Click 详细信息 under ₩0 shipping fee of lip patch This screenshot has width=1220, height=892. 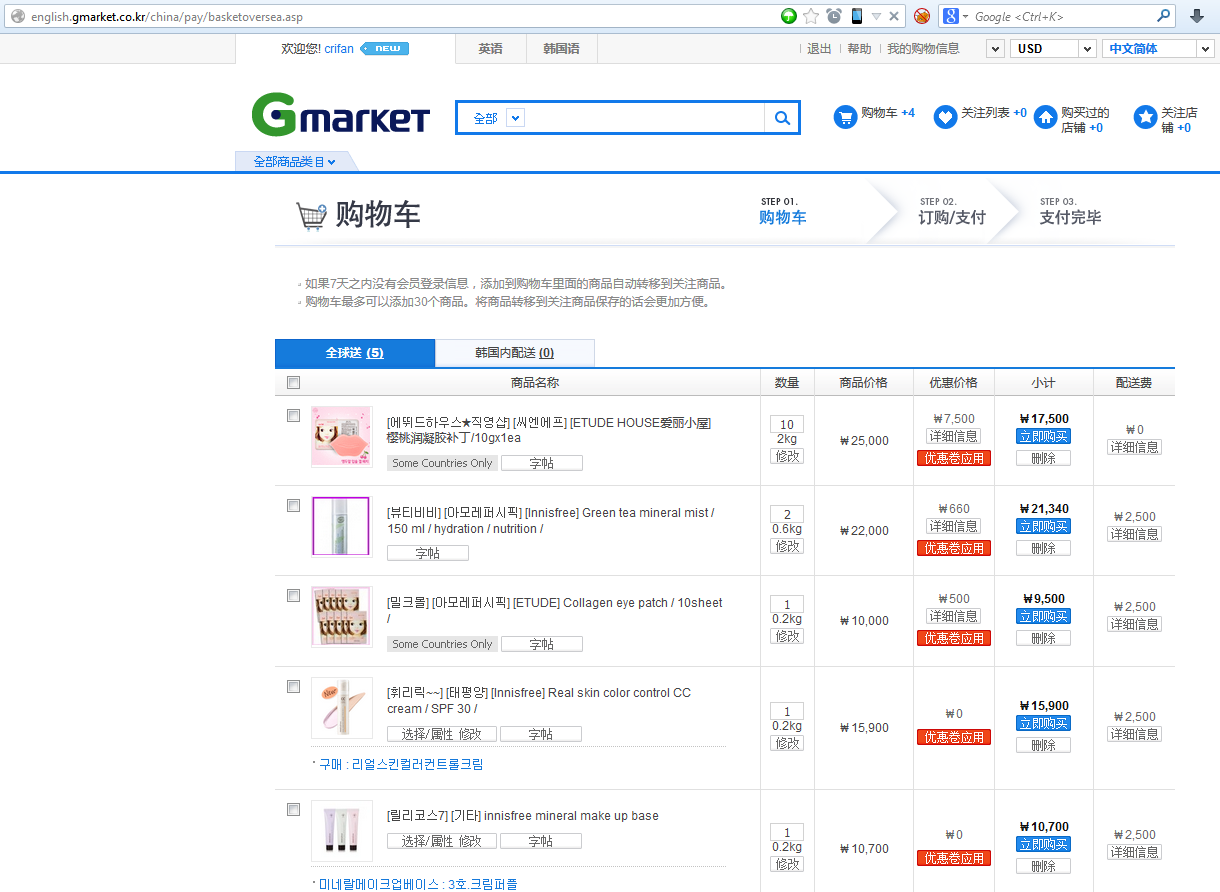[x=1134, y=447]
